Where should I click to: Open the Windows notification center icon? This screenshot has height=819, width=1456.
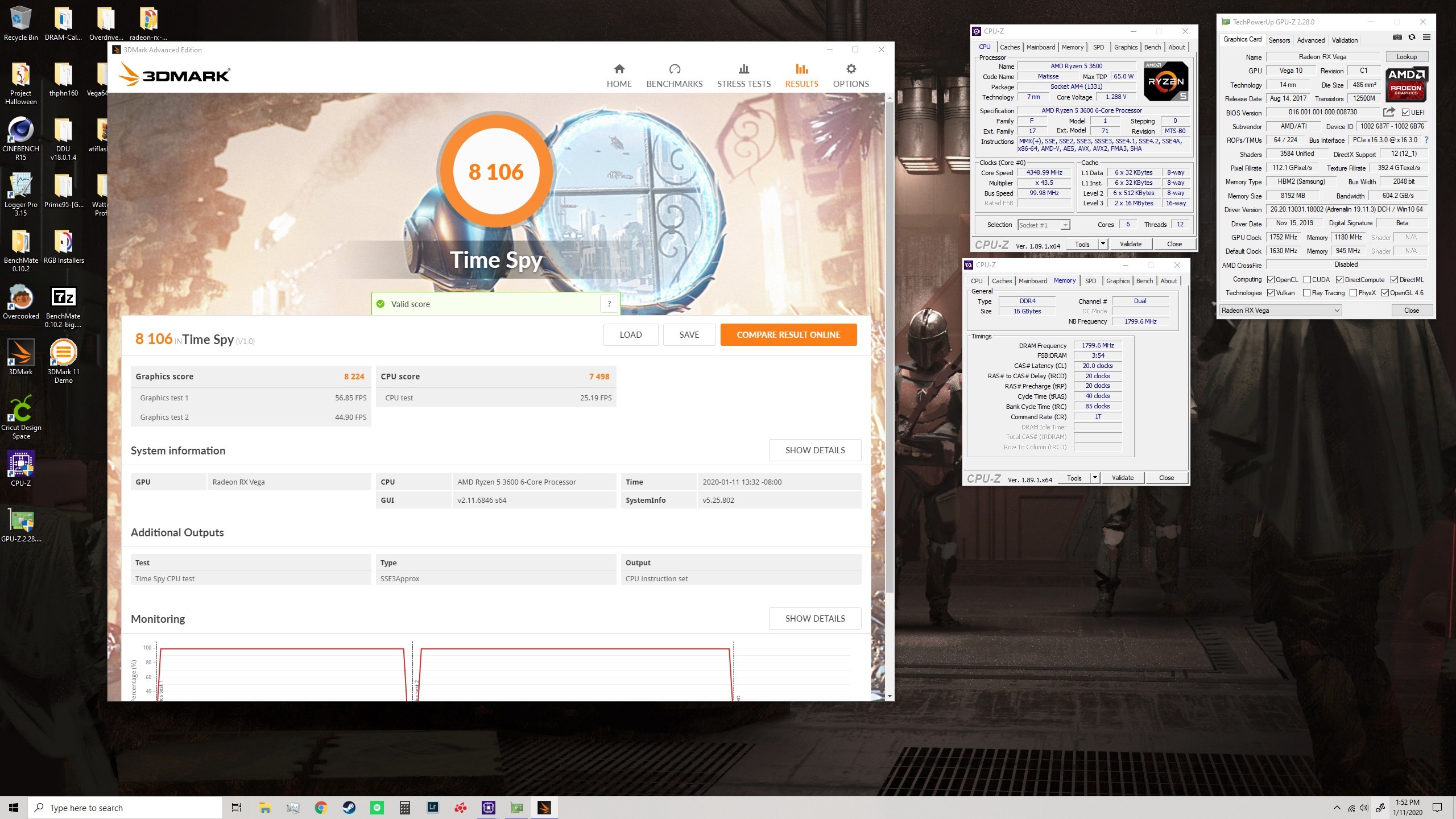1437,808
